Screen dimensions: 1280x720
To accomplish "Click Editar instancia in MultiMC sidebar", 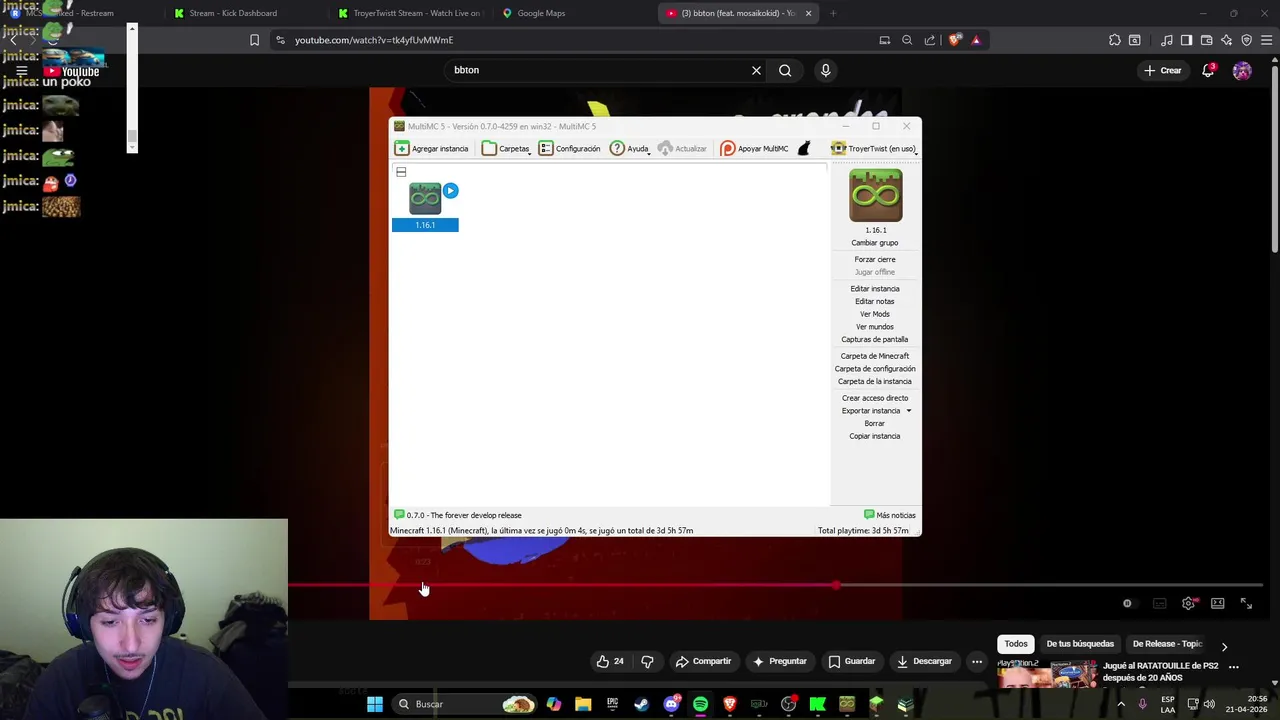I will pos(875,289).
